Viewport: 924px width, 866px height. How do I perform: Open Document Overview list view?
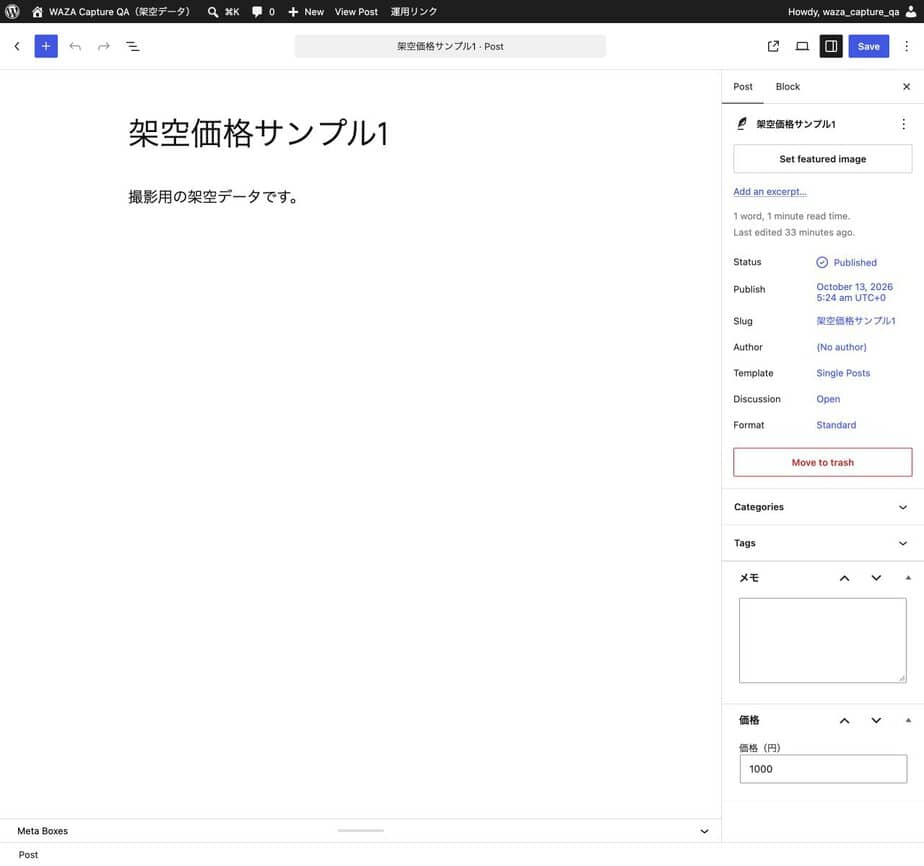pos(133,46)
